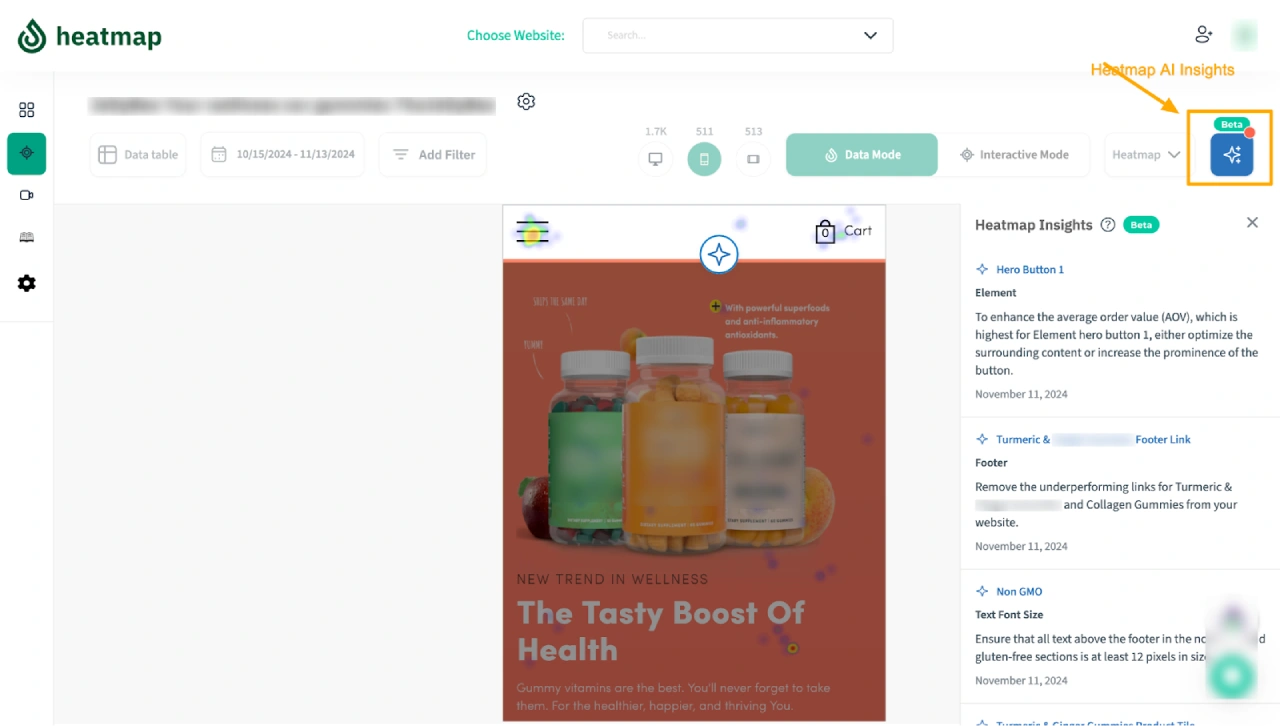
Task: Click the Heatmap logo
Action: click(x=90, y=37)
